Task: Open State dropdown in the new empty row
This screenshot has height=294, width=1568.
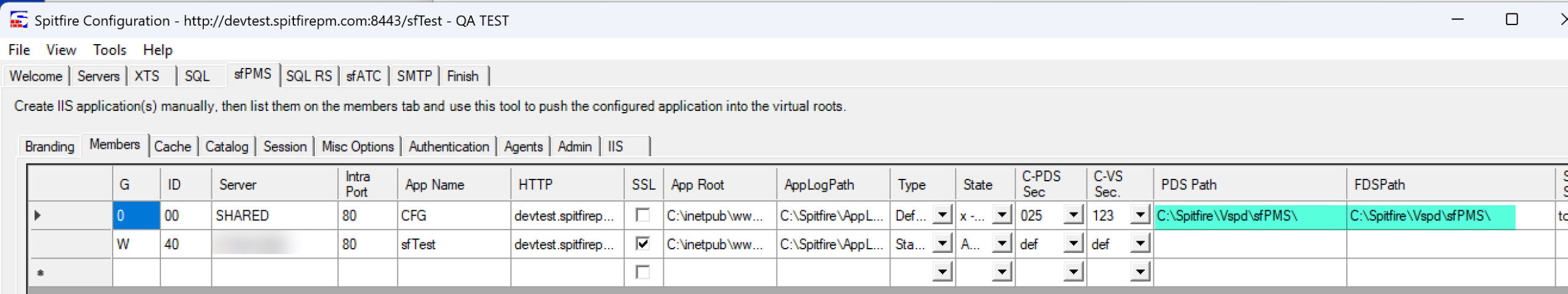Action: point(1001,272)
